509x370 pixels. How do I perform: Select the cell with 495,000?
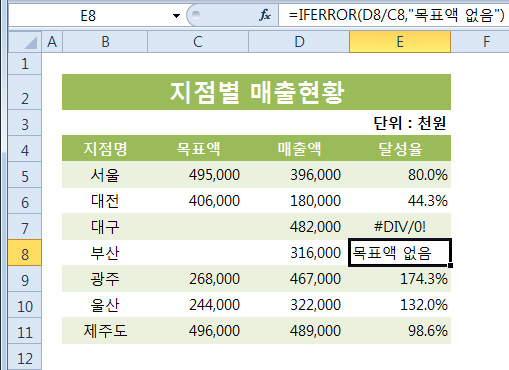(198, 175)
